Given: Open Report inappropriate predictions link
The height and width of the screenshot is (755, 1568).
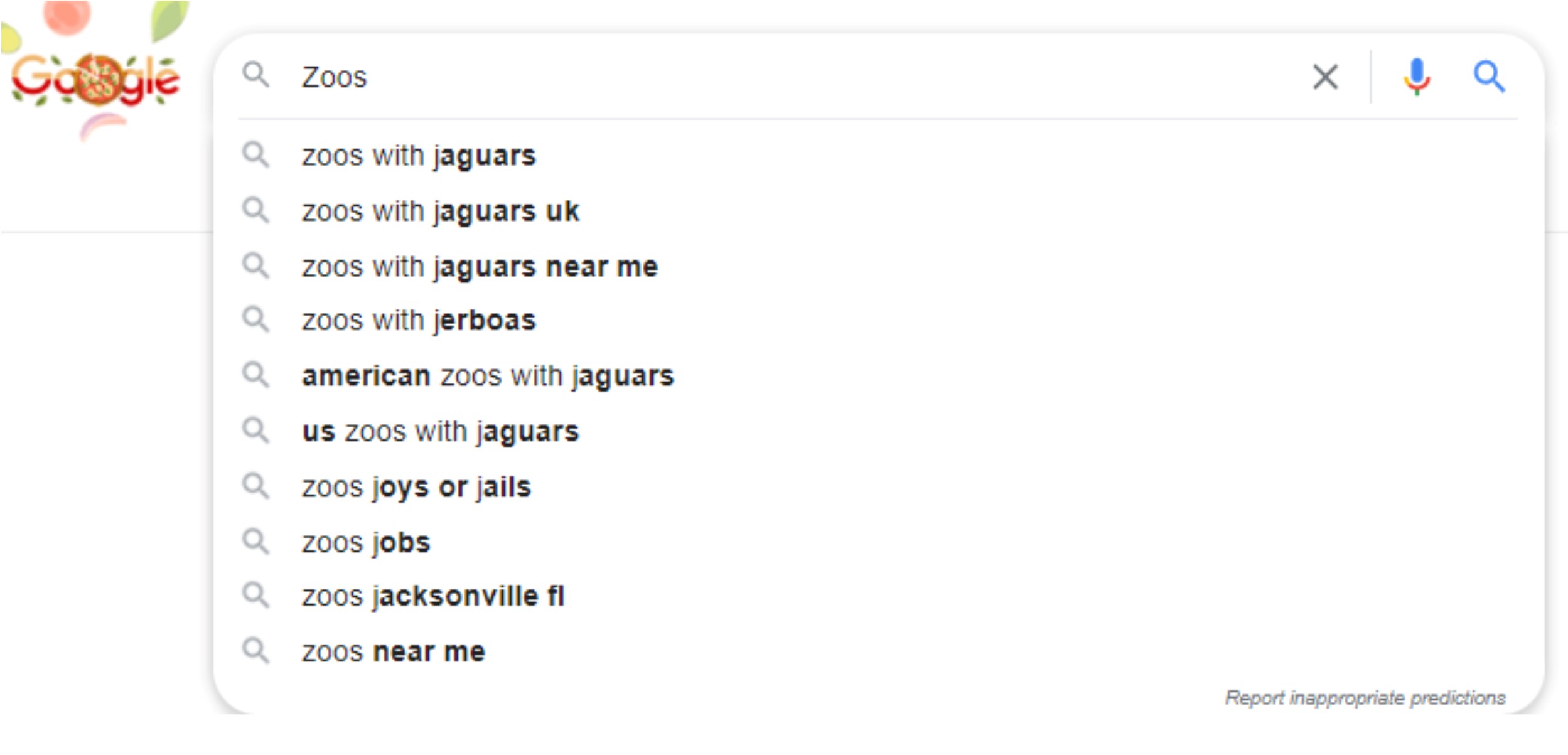Looking at the screenshot, I should 1365,698.
